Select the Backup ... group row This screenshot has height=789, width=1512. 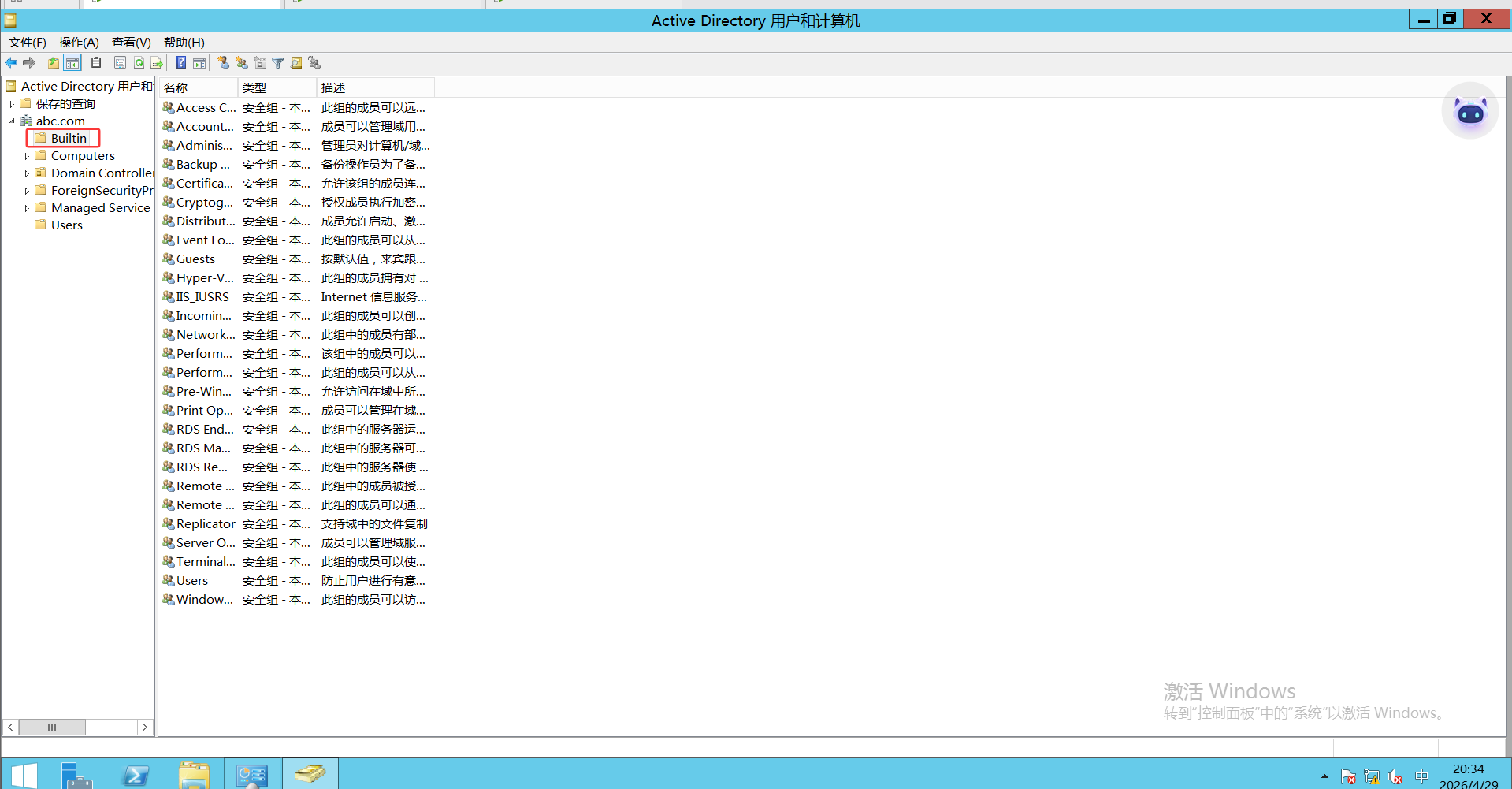pyautogui.click(x=295, y=165)
